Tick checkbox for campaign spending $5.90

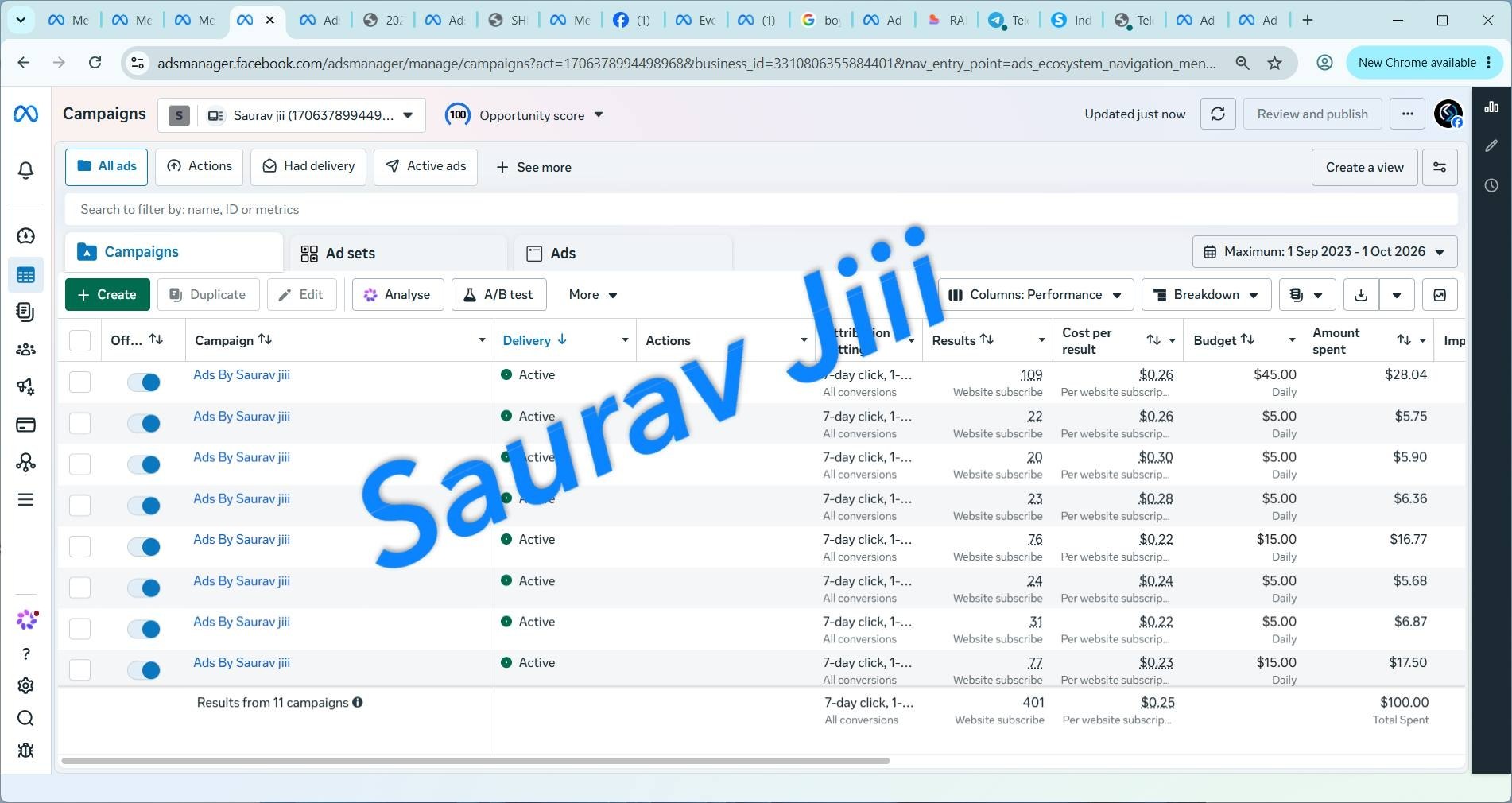pyautogui.click(x=79, y=464)
